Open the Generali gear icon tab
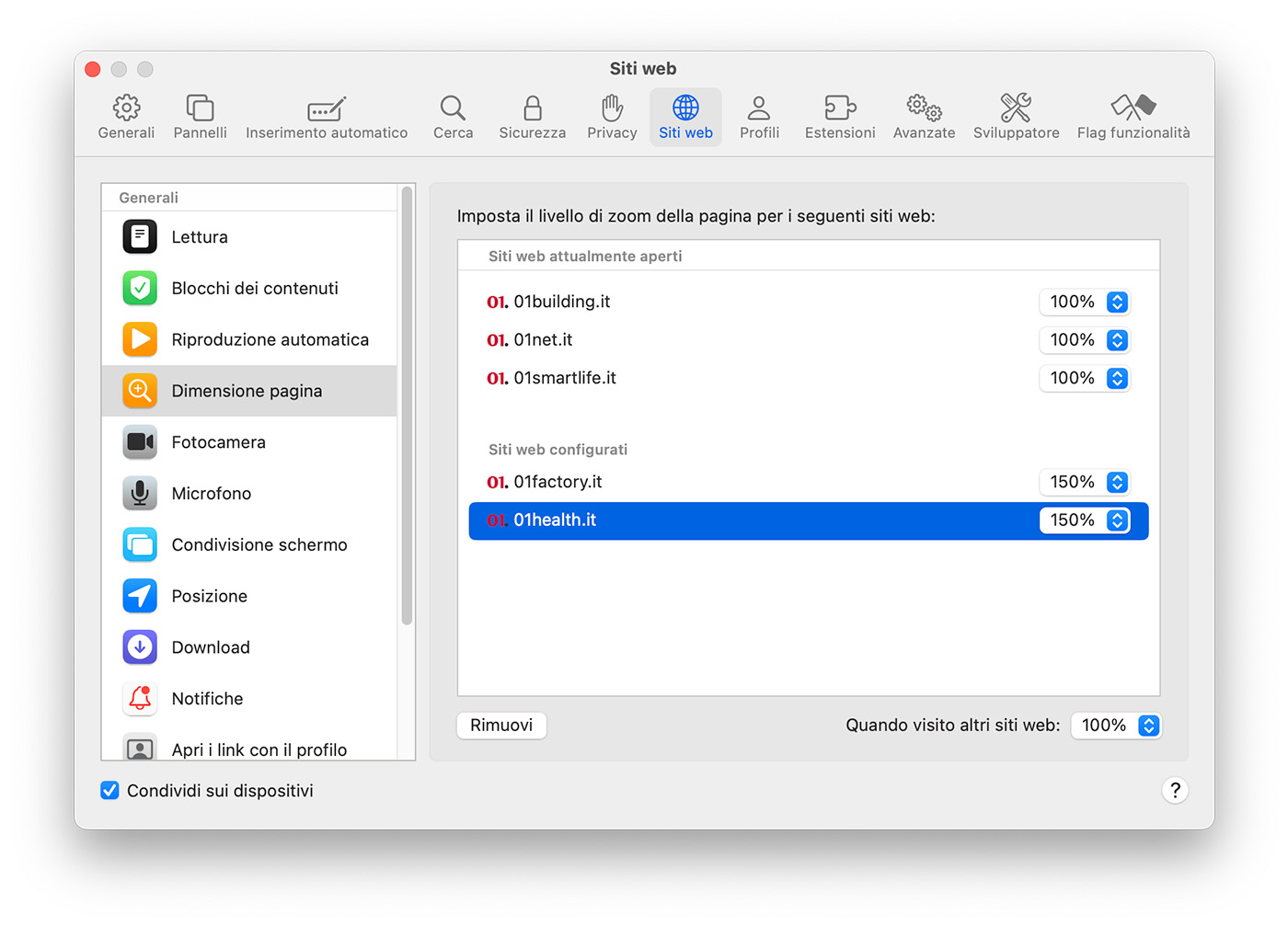Image resolution: width=1288 pixels, height=926 pixels. (x=126, y=109)
